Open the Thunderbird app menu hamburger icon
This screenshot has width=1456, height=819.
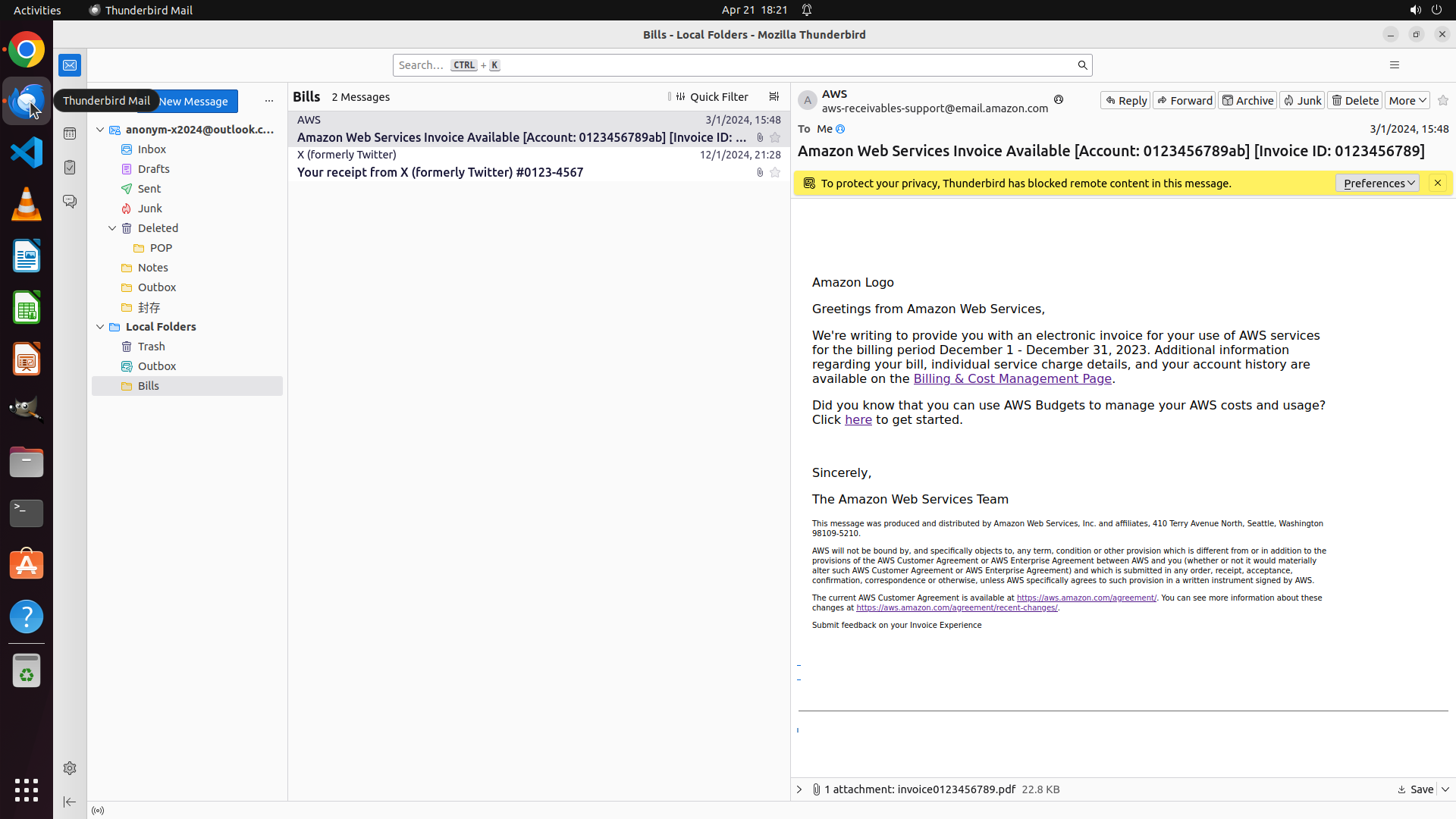click(1394, 65)
